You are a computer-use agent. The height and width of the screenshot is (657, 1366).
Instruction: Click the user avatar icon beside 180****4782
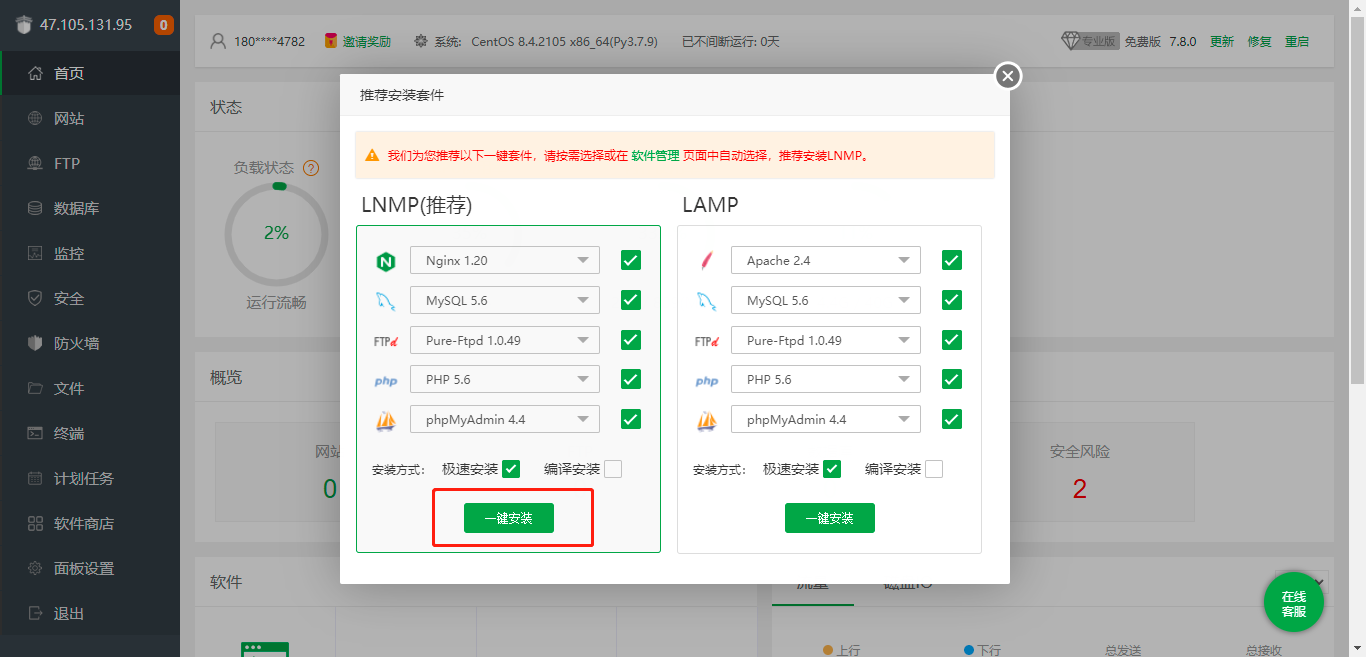click(219, 41)
